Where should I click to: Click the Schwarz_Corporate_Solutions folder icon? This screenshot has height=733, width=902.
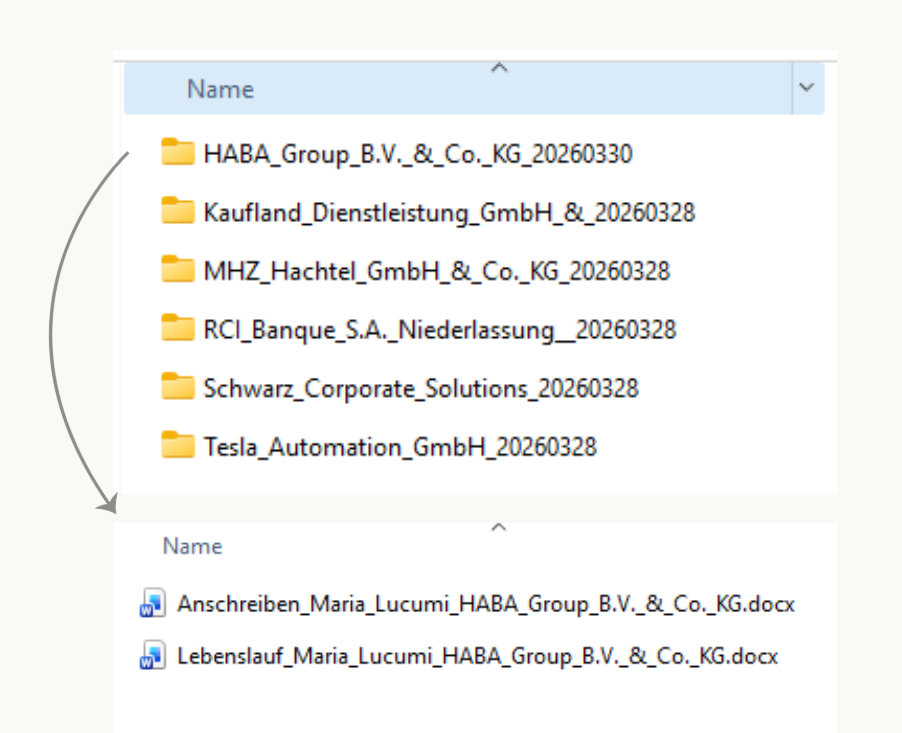click(x=178, y=387)
